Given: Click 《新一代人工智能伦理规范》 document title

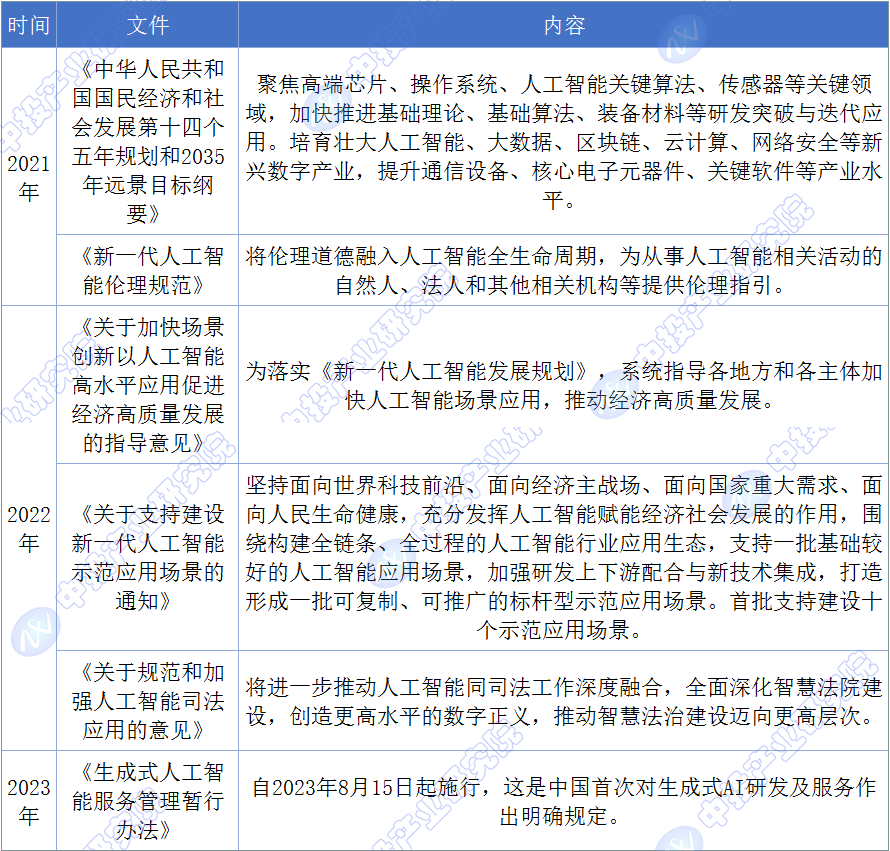Looking at the screenshot, I should (148, 270).
